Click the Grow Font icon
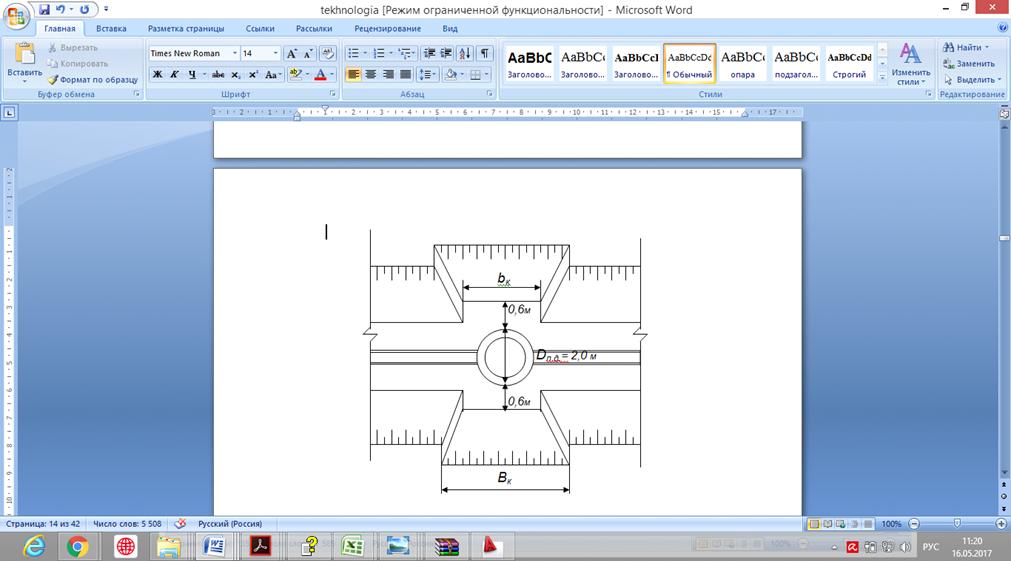The width and height of the screenshot is (1011, 561). click(x=291, y=53)
